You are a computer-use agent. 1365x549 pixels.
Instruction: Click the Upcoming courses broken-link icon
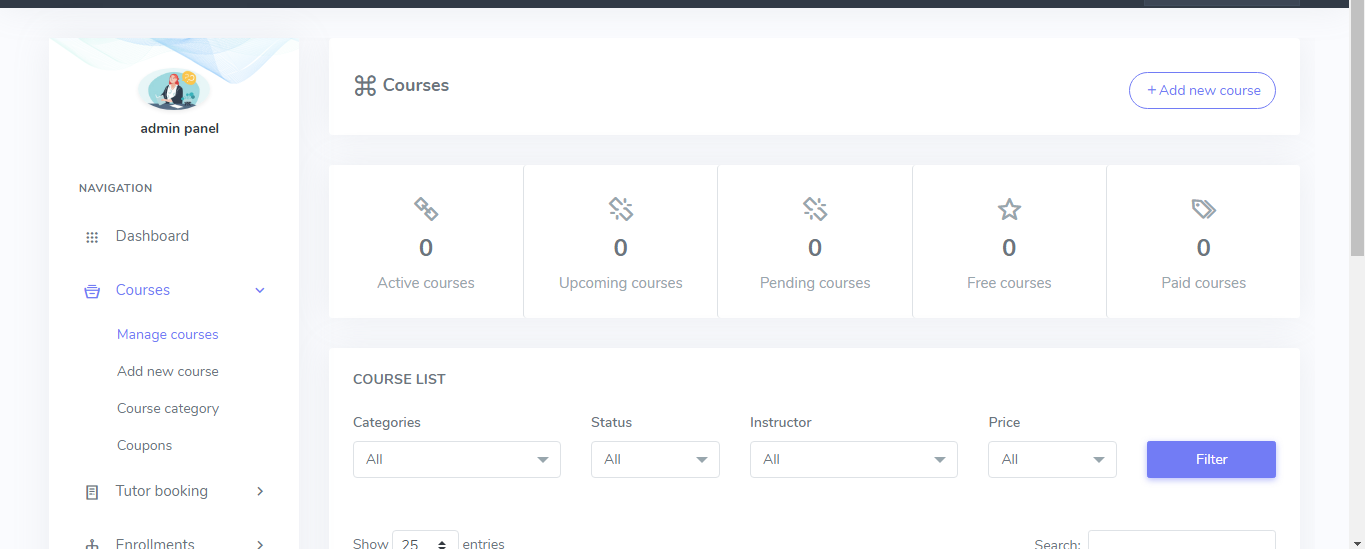[x=621, y=209]
